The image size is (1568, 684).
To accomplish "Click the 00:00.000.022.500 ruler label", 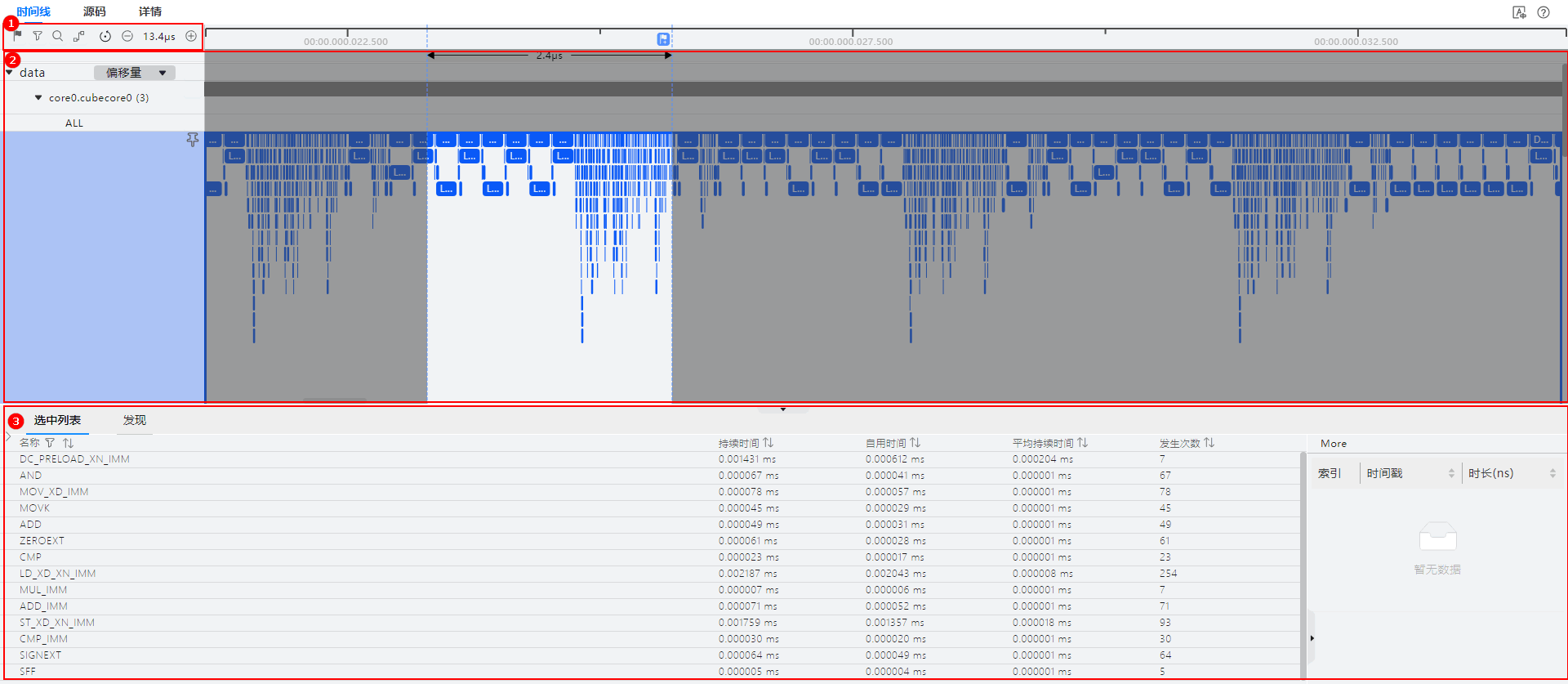I will [x=345, y=42].
